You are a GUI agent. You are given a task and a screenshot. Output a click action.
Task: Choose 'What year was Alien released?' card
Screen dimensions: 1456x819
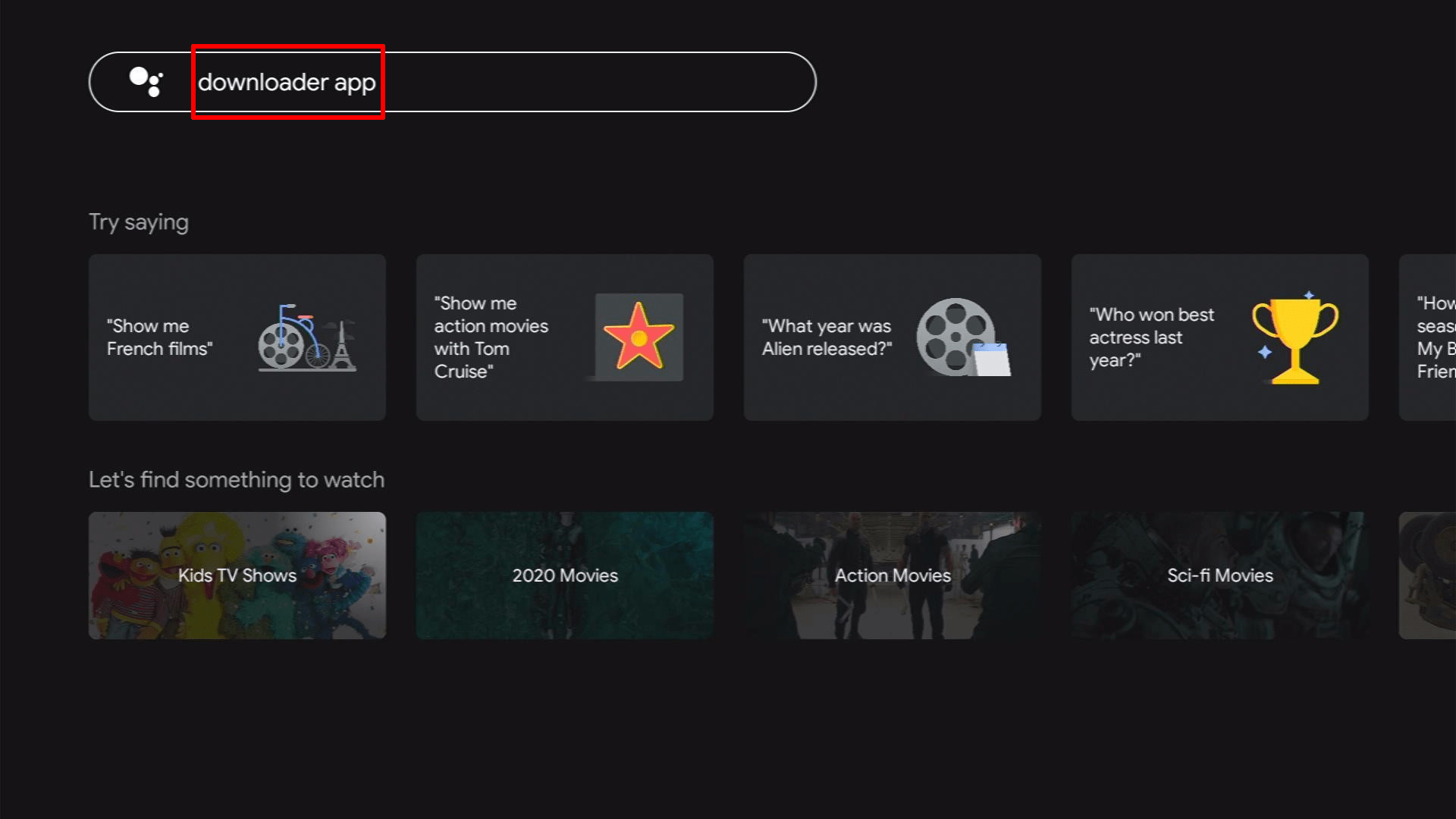893,337
